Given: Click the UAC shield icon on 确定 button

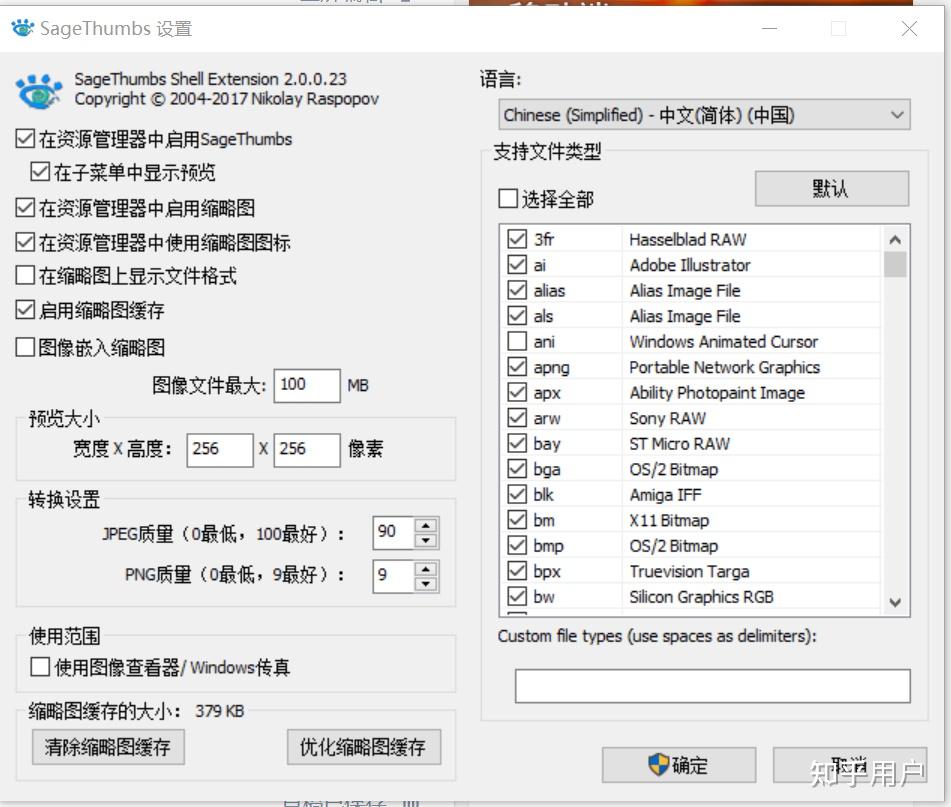Looking at the screenshot, I should (655, 764).
